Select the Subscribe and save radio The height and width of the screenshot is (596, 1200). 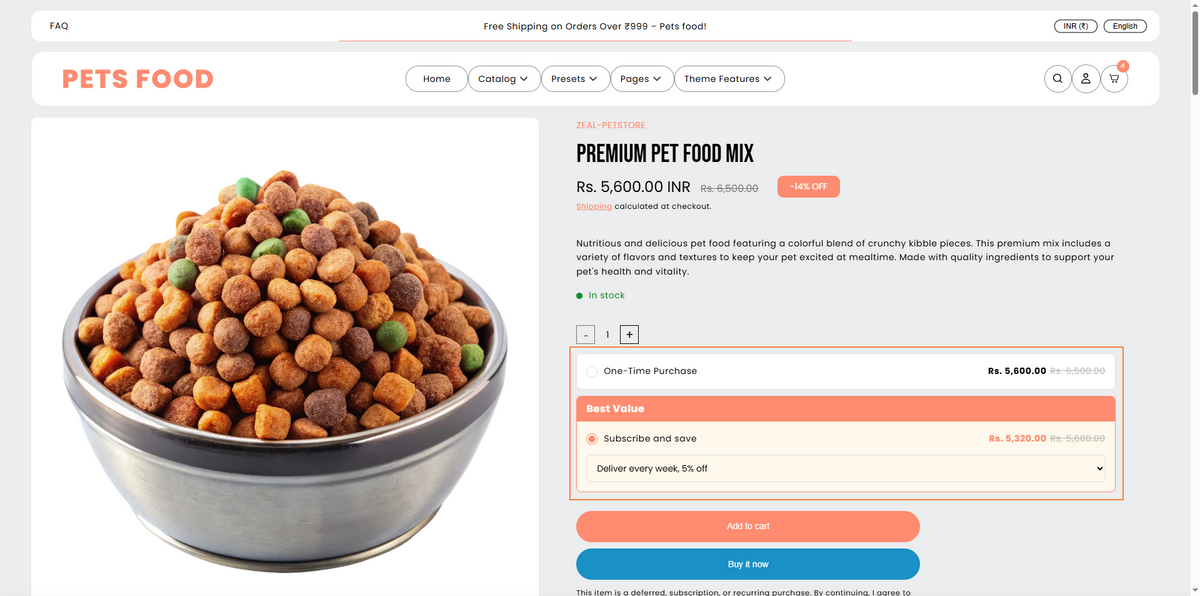[592, 439]
